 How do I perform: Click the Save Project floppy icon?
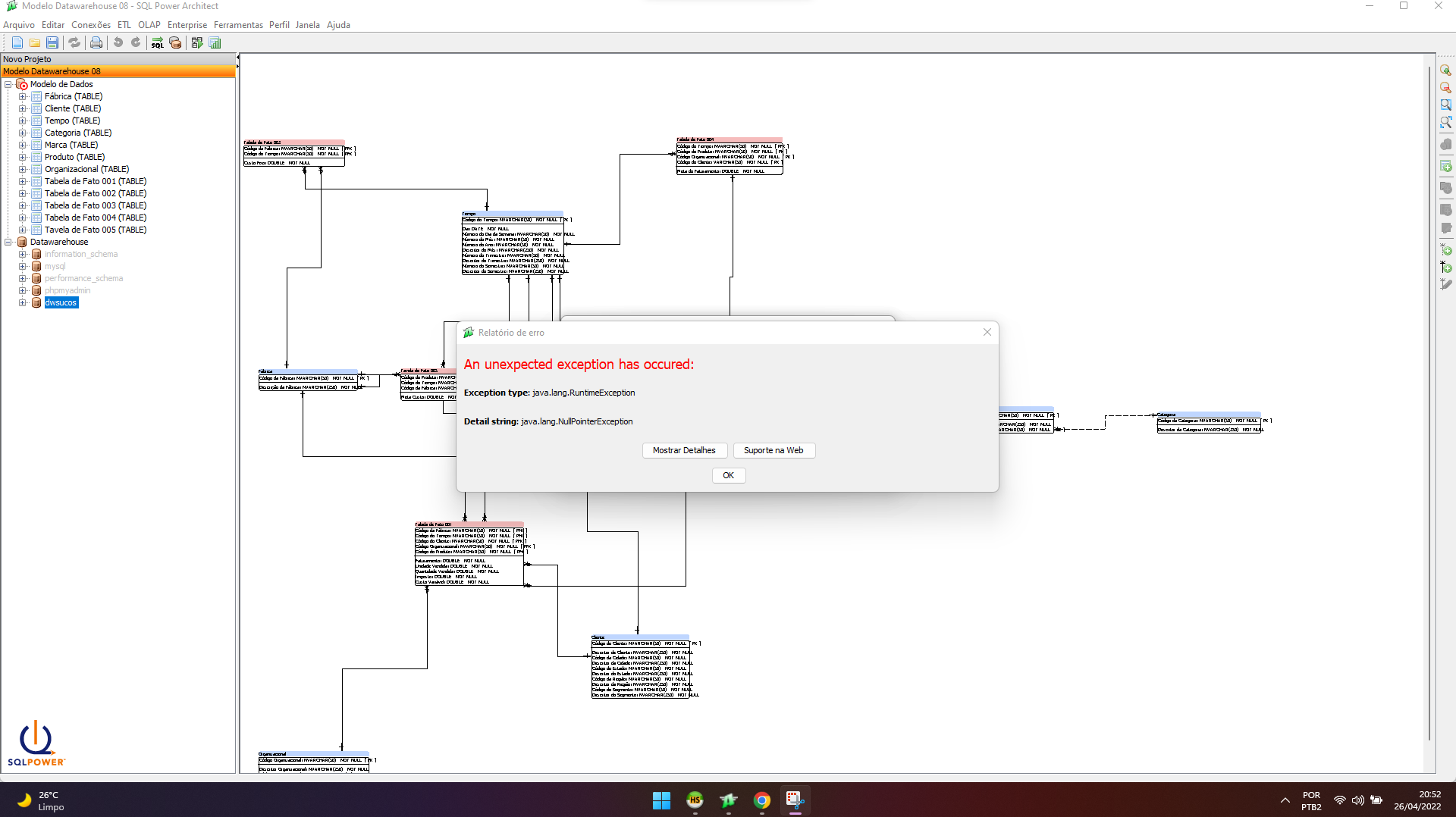(x=52, y=43)
